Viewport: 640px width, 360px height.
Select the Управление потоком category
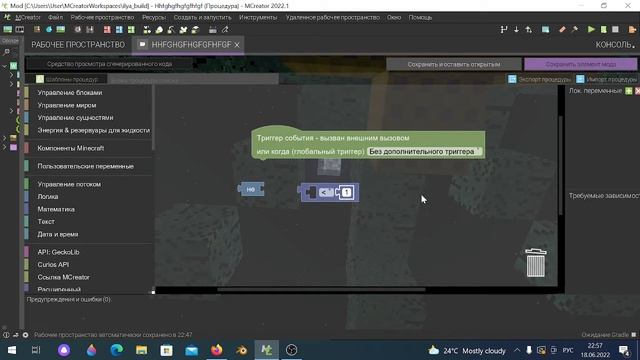[x=69, y=184]
